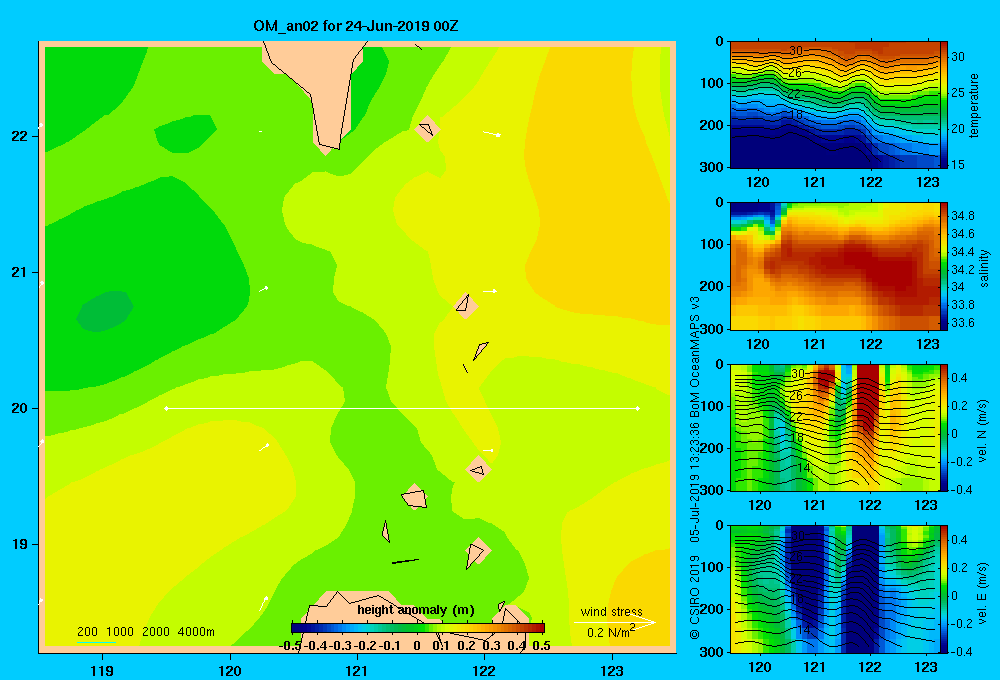
Task: Click the wind vector arrow near 122E 20.9N
Action: pos(490,291)
